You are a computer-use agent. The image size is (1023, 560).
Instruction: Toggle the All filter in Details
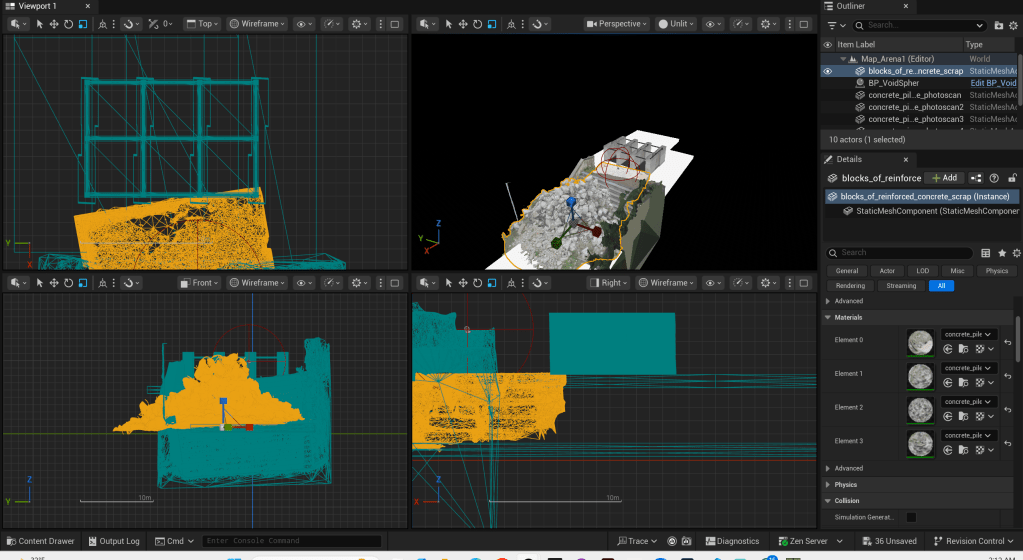coord(940,285)
